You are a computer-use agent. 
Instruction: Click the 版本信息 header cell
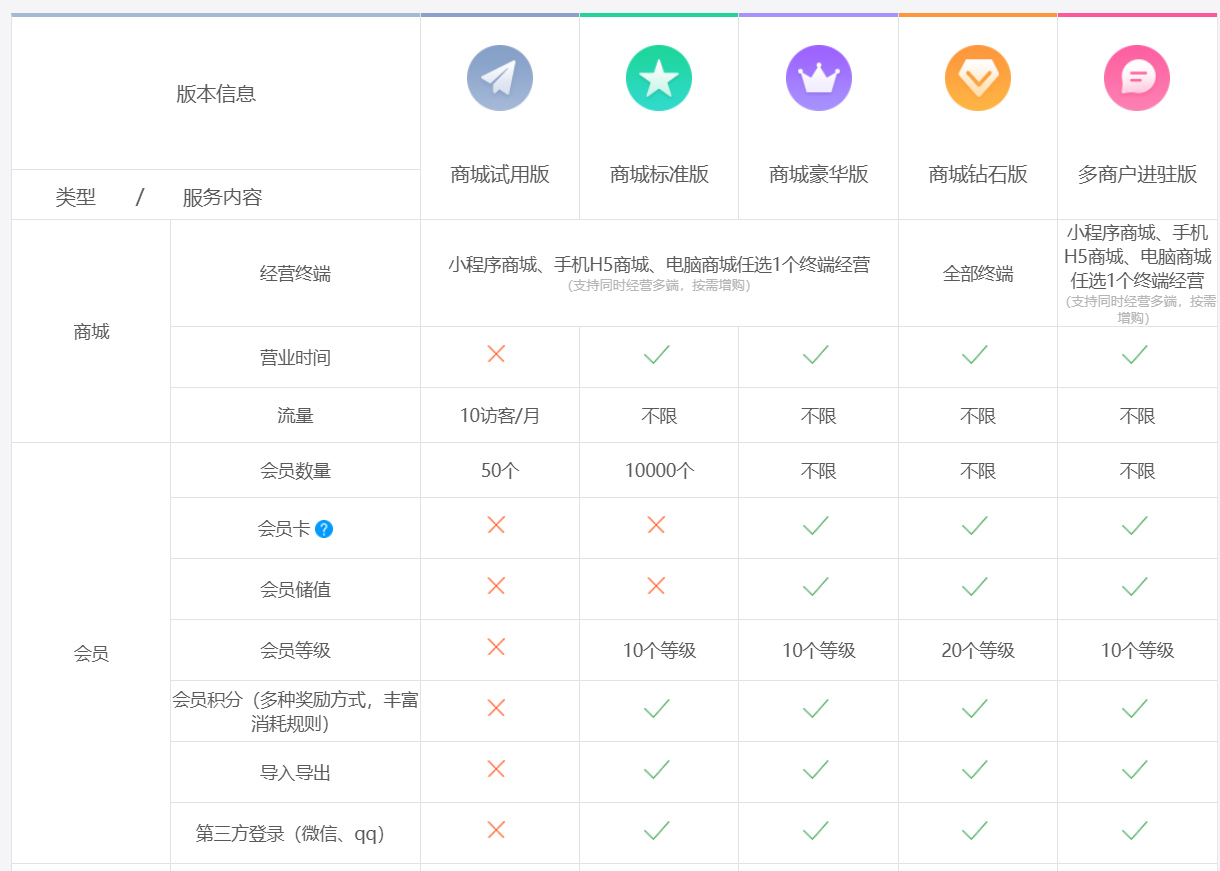(216, 94)
